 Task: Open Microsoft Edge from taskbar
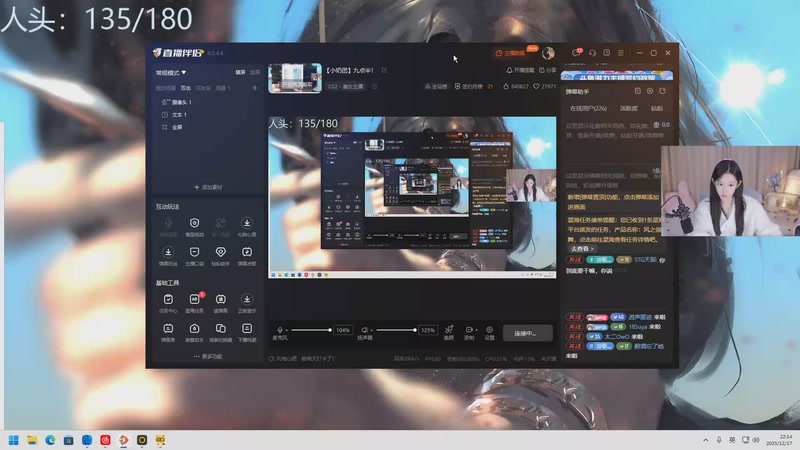tap(50, 440)
